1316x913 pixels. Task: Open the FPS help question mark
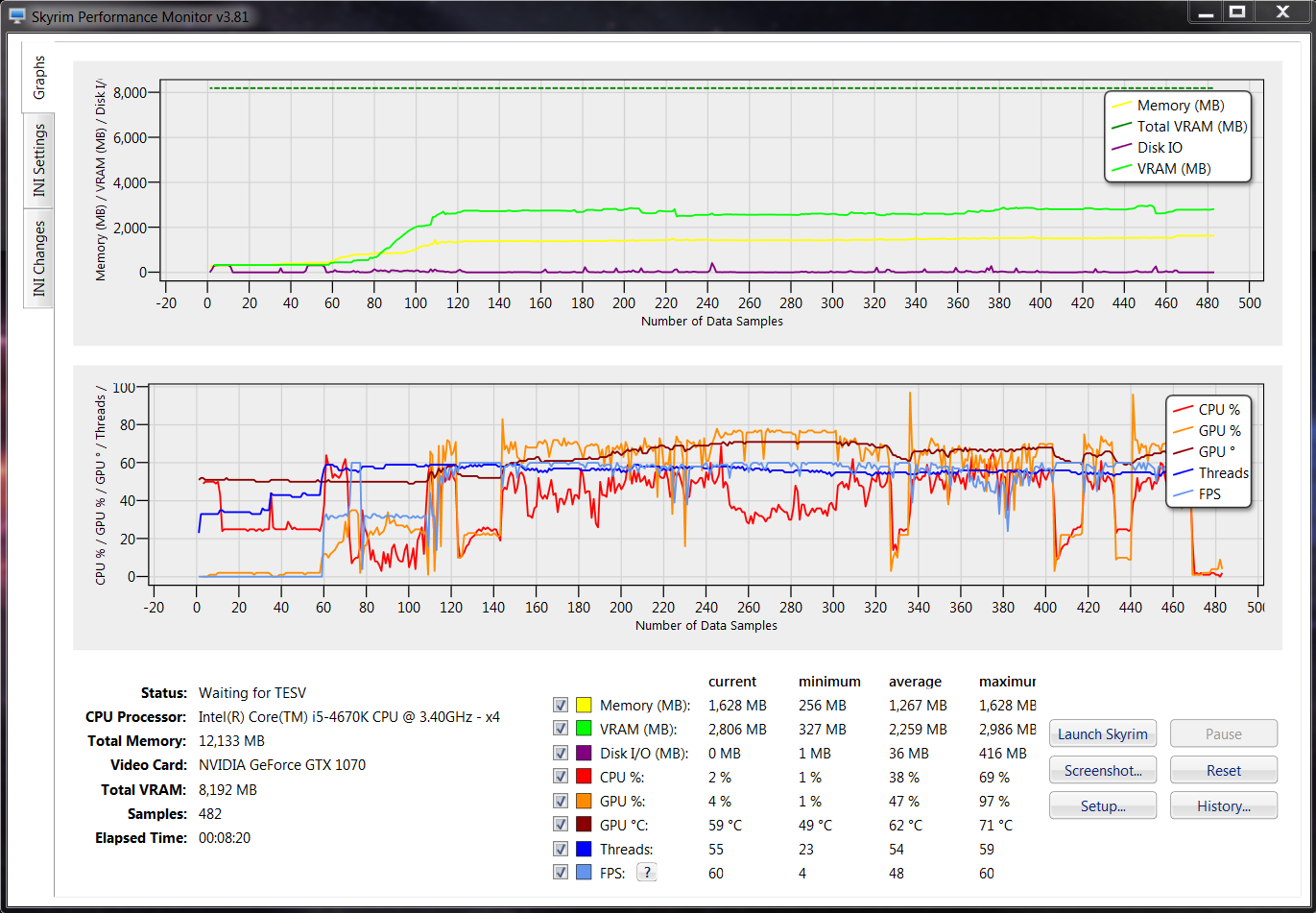[647, 873]
